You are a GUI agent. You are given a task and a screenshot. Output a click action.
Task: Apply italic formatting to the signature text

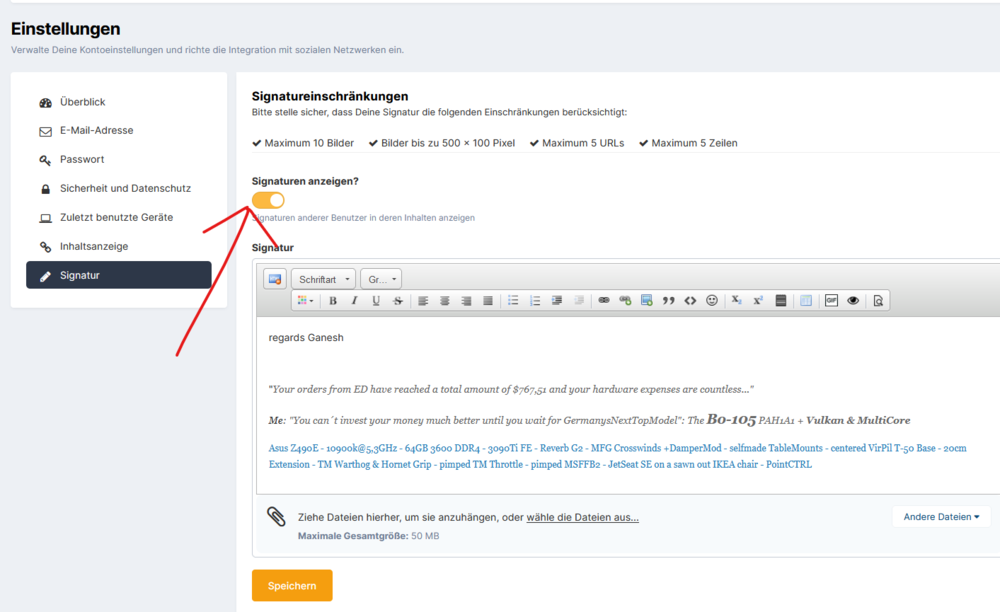(353, 300)
